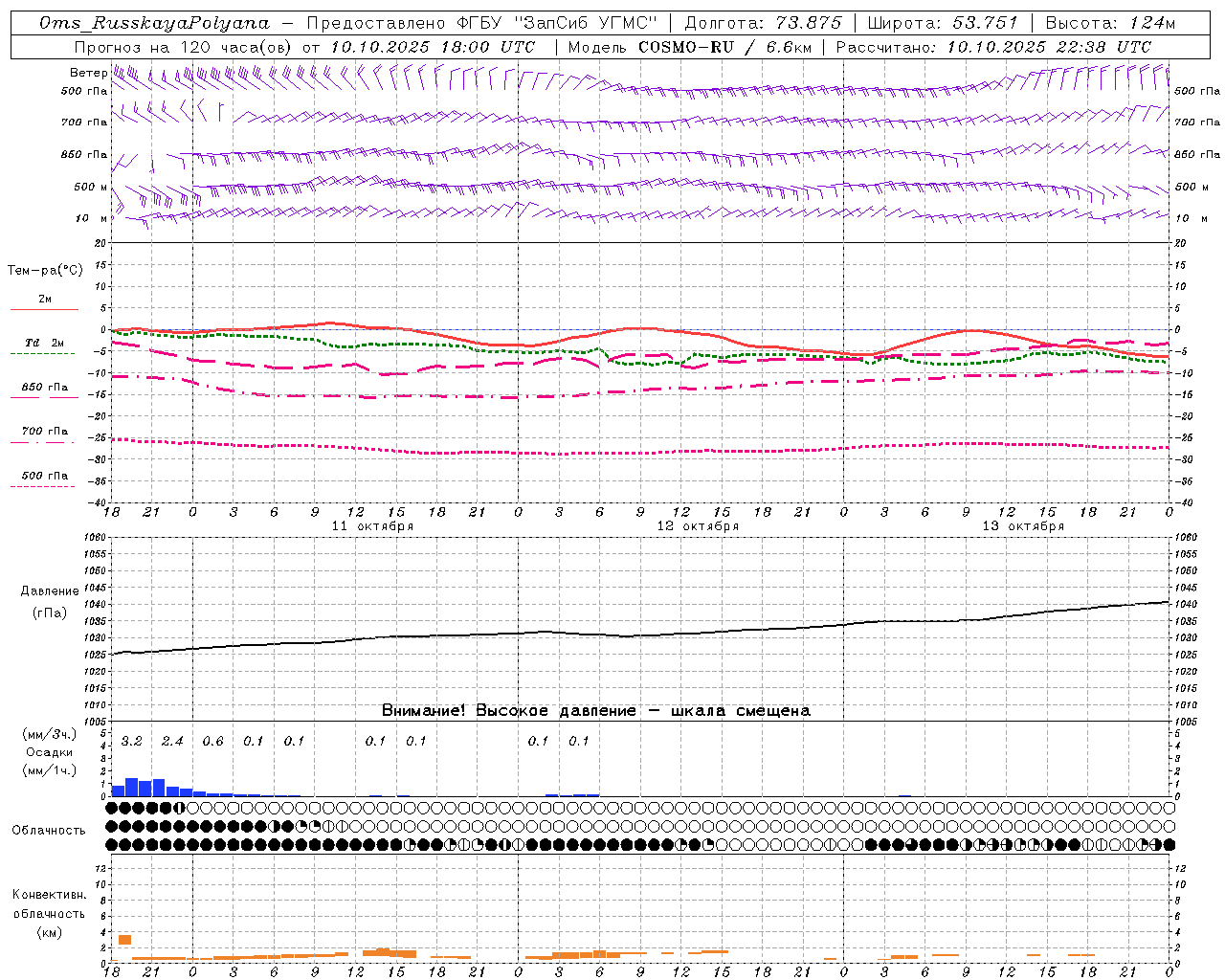Select the elevation text Высота: 124м
This screenshot has height=980, width=1225.
[1110, 23]
